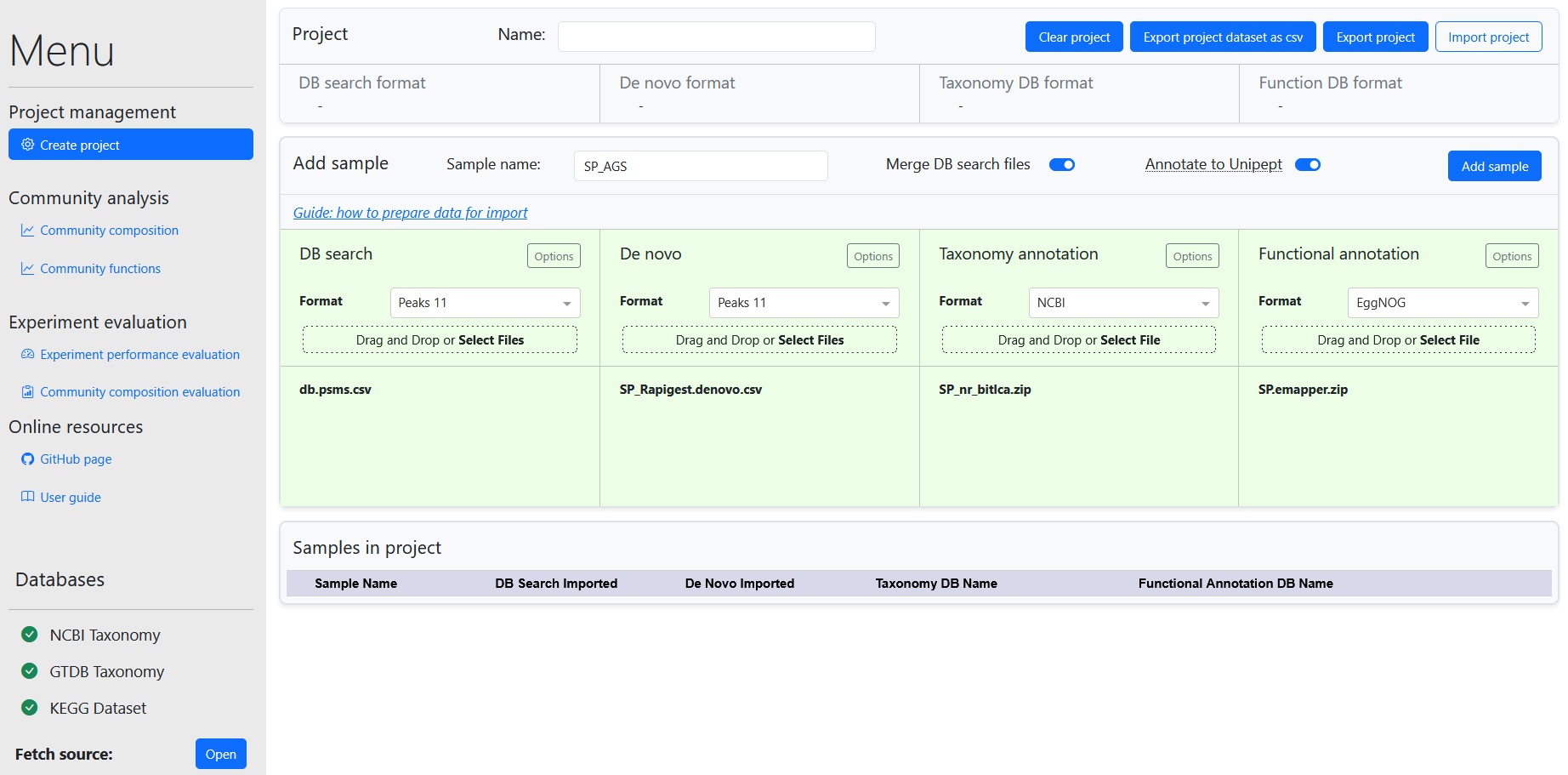Disable the Merge DB search files switch
The height and width of the screenshot is (775, 1568).
1061,165
